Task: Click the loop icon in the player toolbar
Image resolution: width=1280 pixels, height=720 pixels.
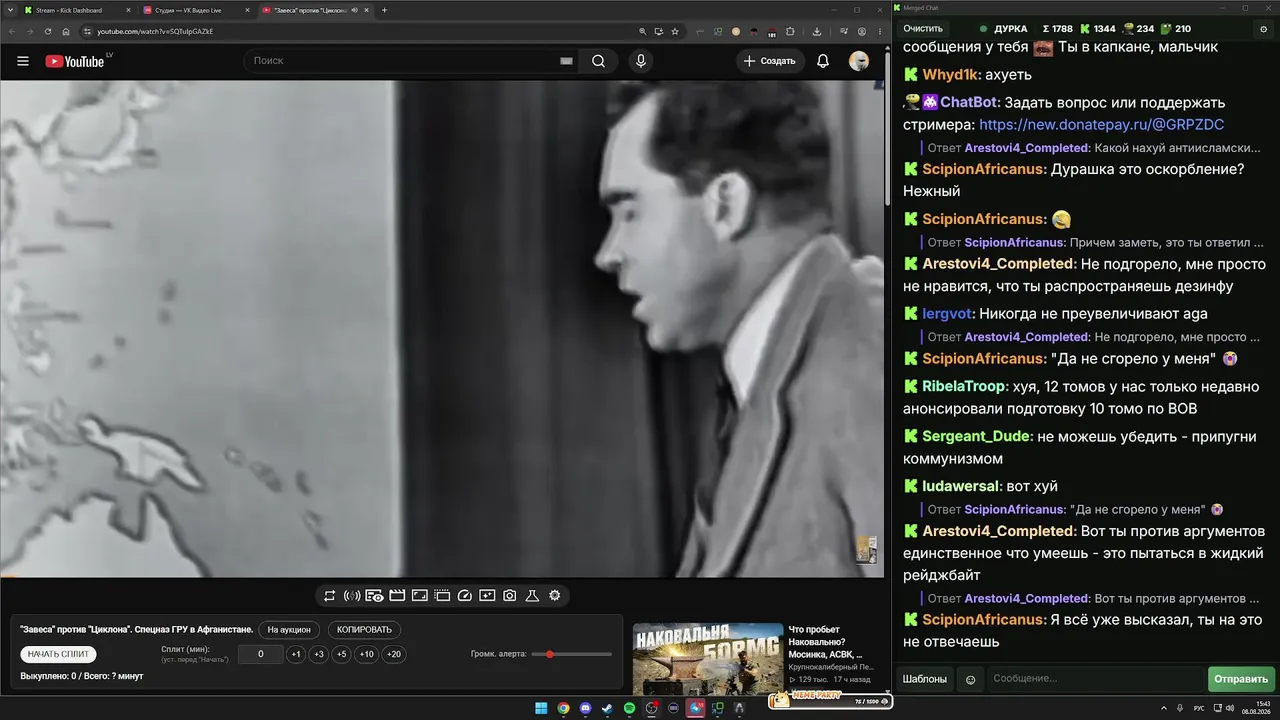Action: tap(329, 596)
